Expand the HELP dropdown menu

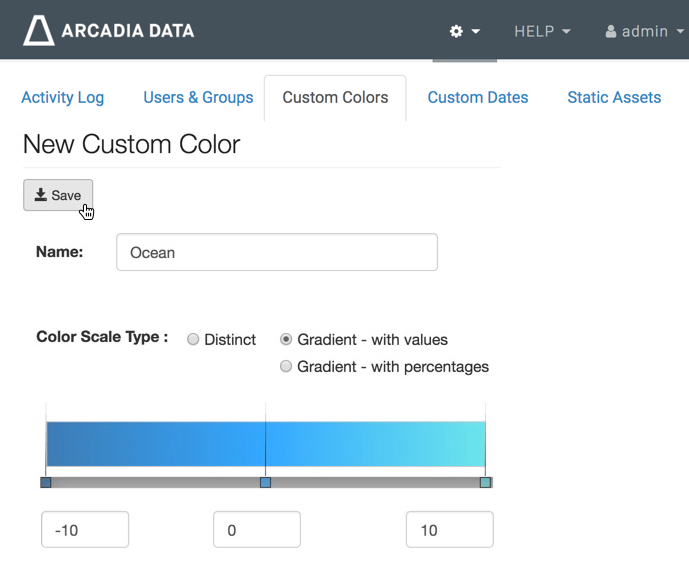(x=542, y=31)
